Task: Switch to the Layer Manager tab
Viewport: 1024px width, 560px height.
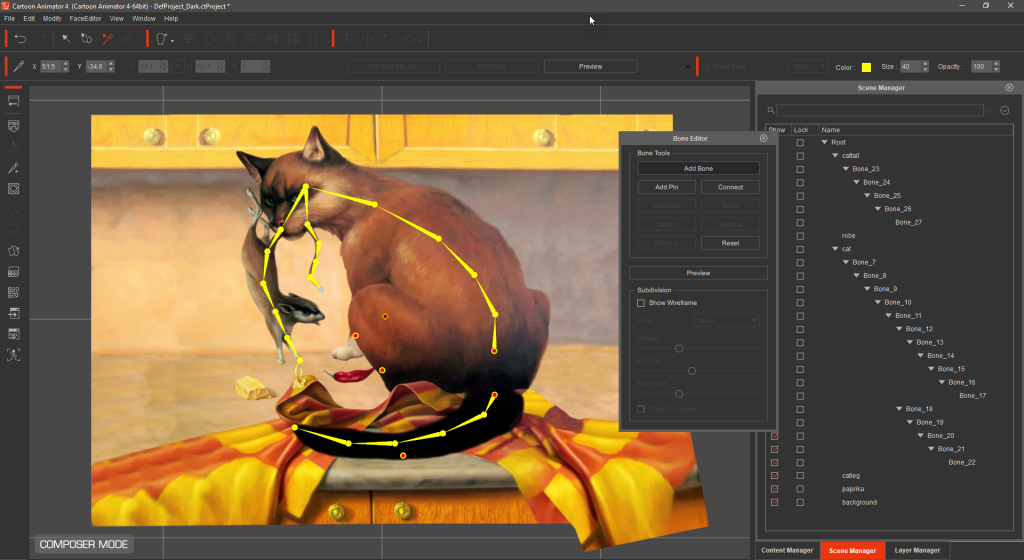Action: [x=917, y=550]
